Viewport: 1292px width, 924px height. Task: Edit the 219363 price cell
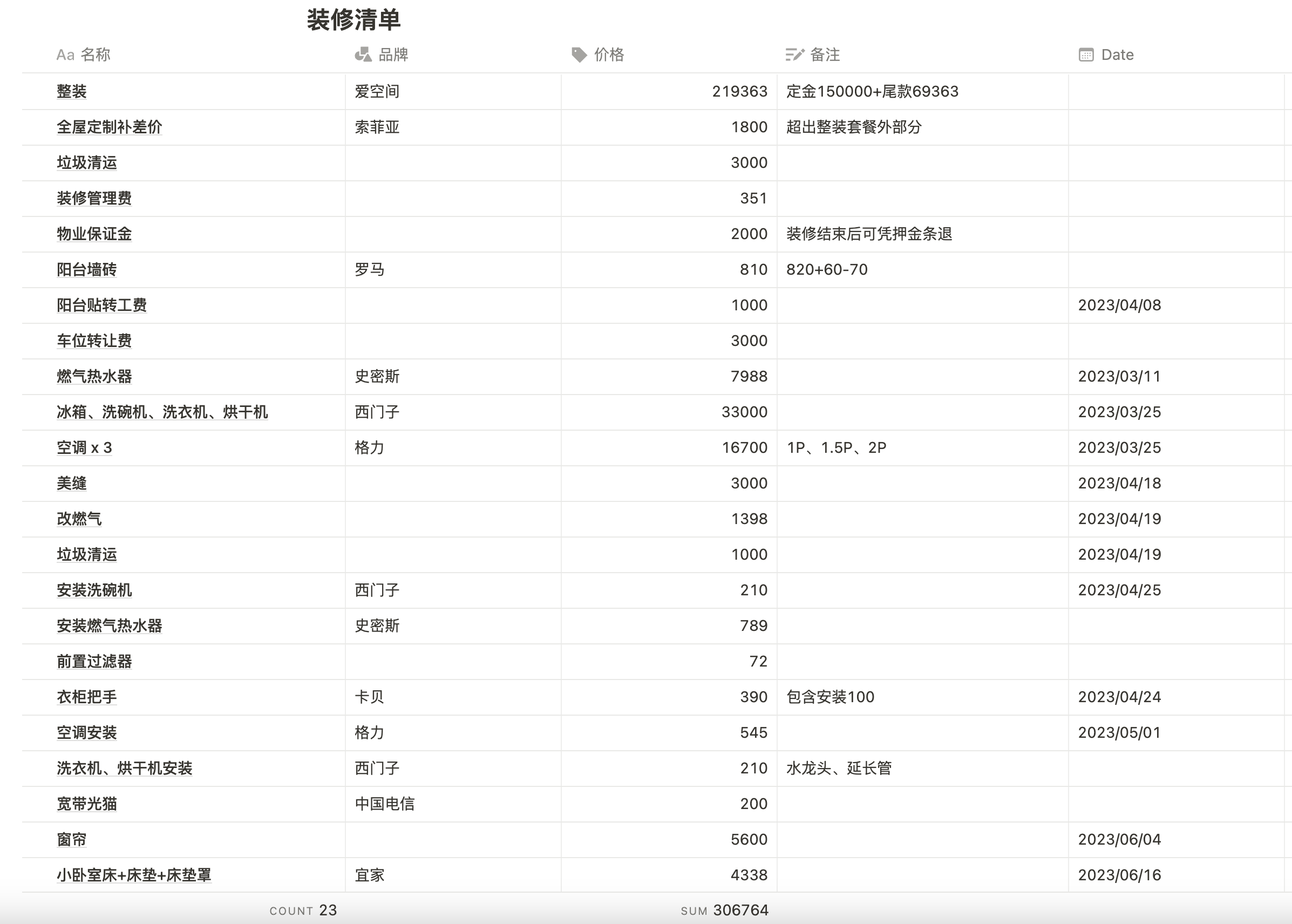tap(739, 92)
